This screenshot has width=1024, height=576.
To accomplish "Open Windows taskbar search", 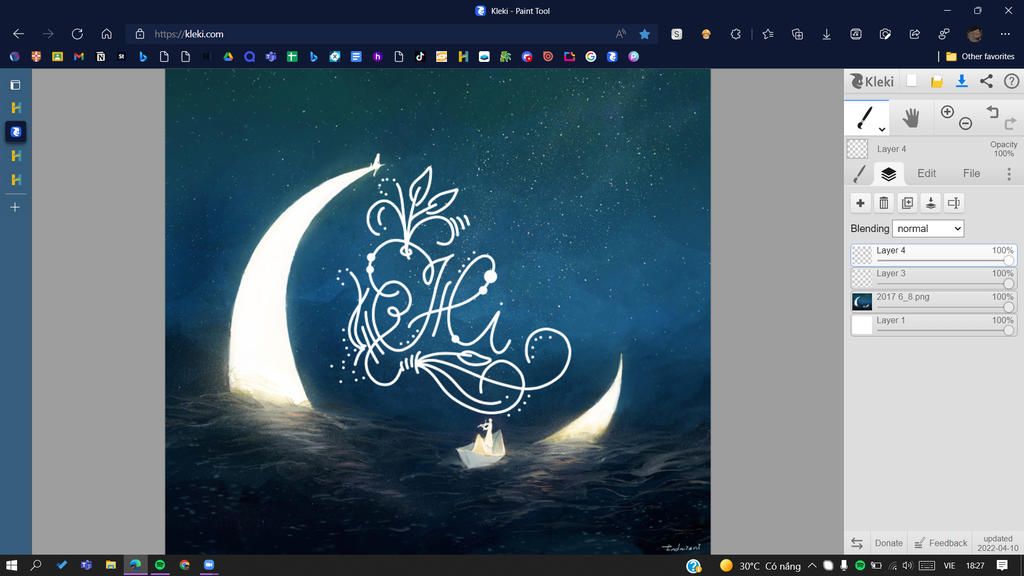I will point(36,565).
